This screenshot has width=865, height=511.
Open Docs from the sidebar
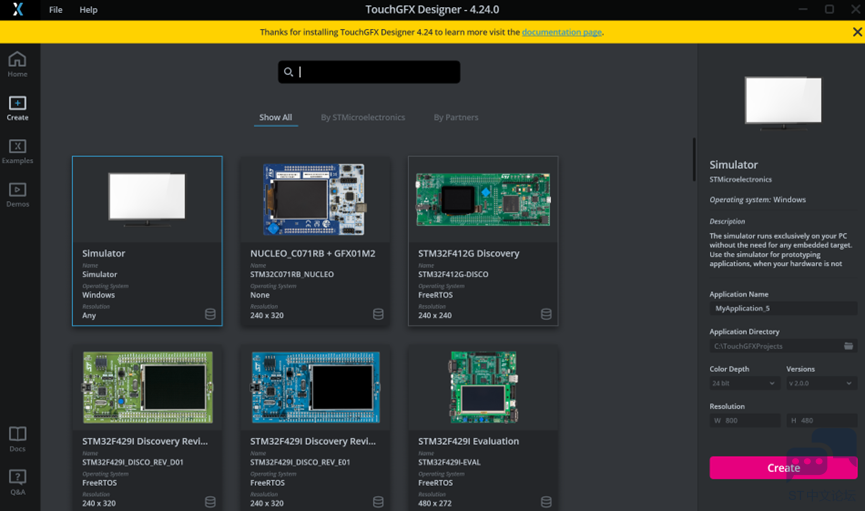pos(17,439)
